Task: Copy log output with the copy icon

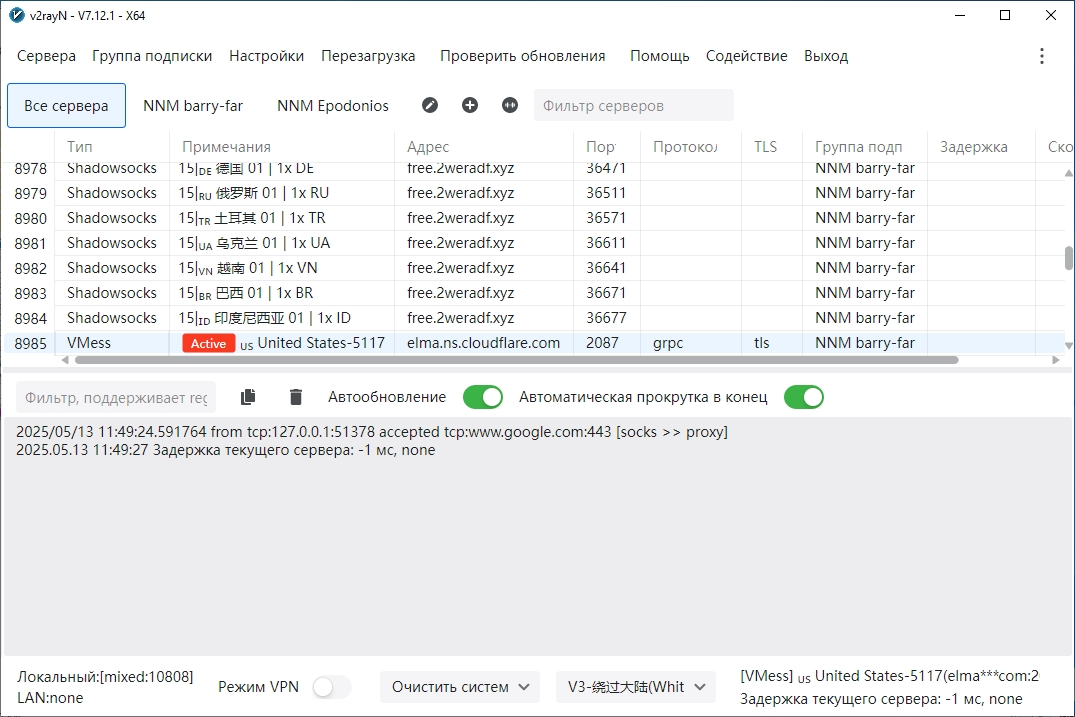Action: 248,397
